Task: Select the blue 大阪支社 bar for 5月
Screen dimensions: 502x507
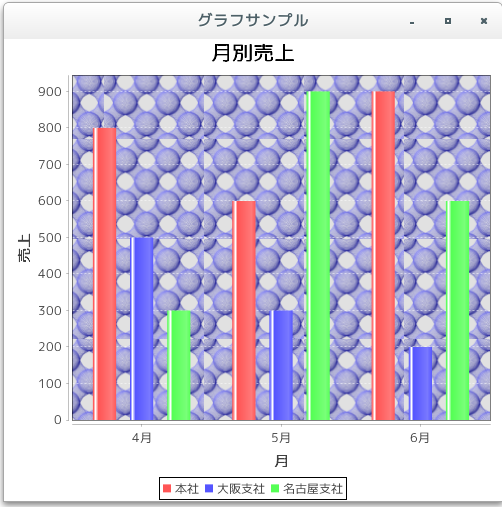Action: [281, 365]
